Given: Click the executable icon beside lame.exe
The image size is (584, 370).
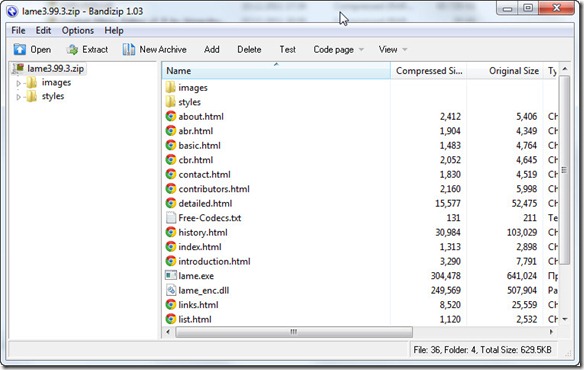Looking at the screenshot, I should pyautogui.click(x=171, y=275).
